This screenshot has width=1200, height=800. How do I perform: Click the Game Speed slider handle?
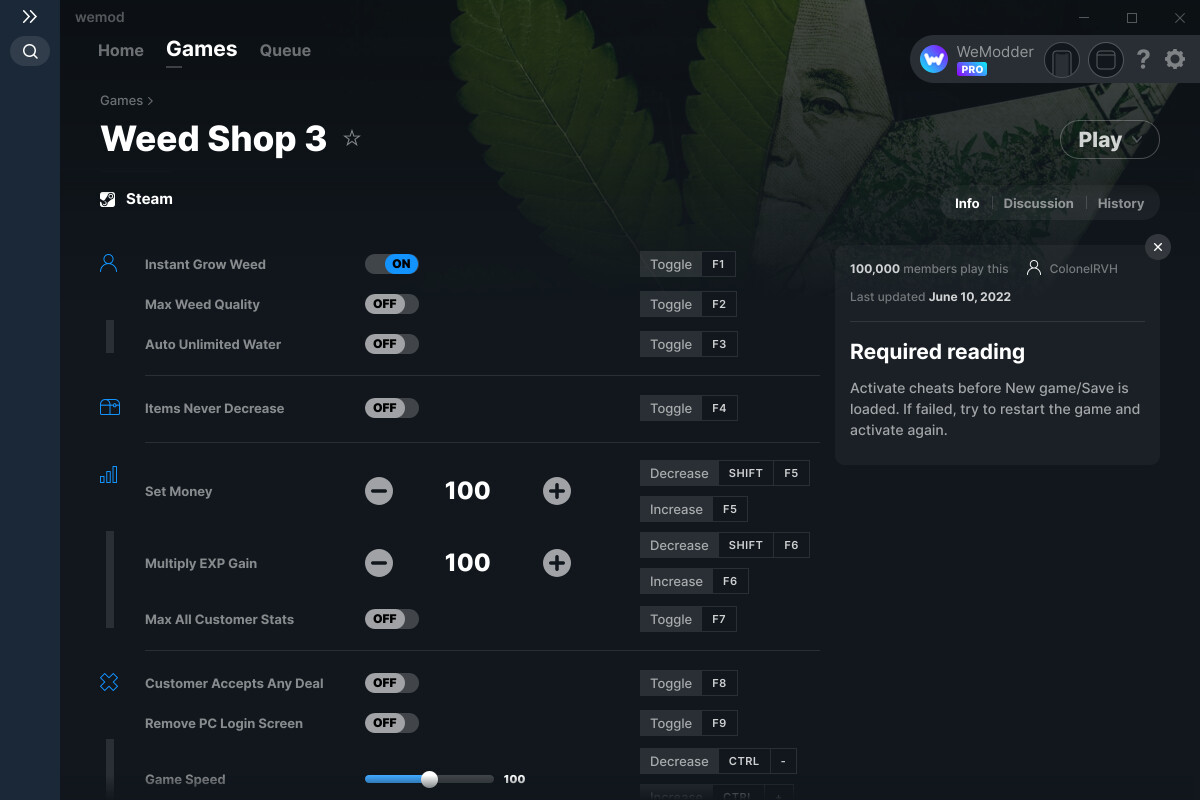[x=429, y=779]
